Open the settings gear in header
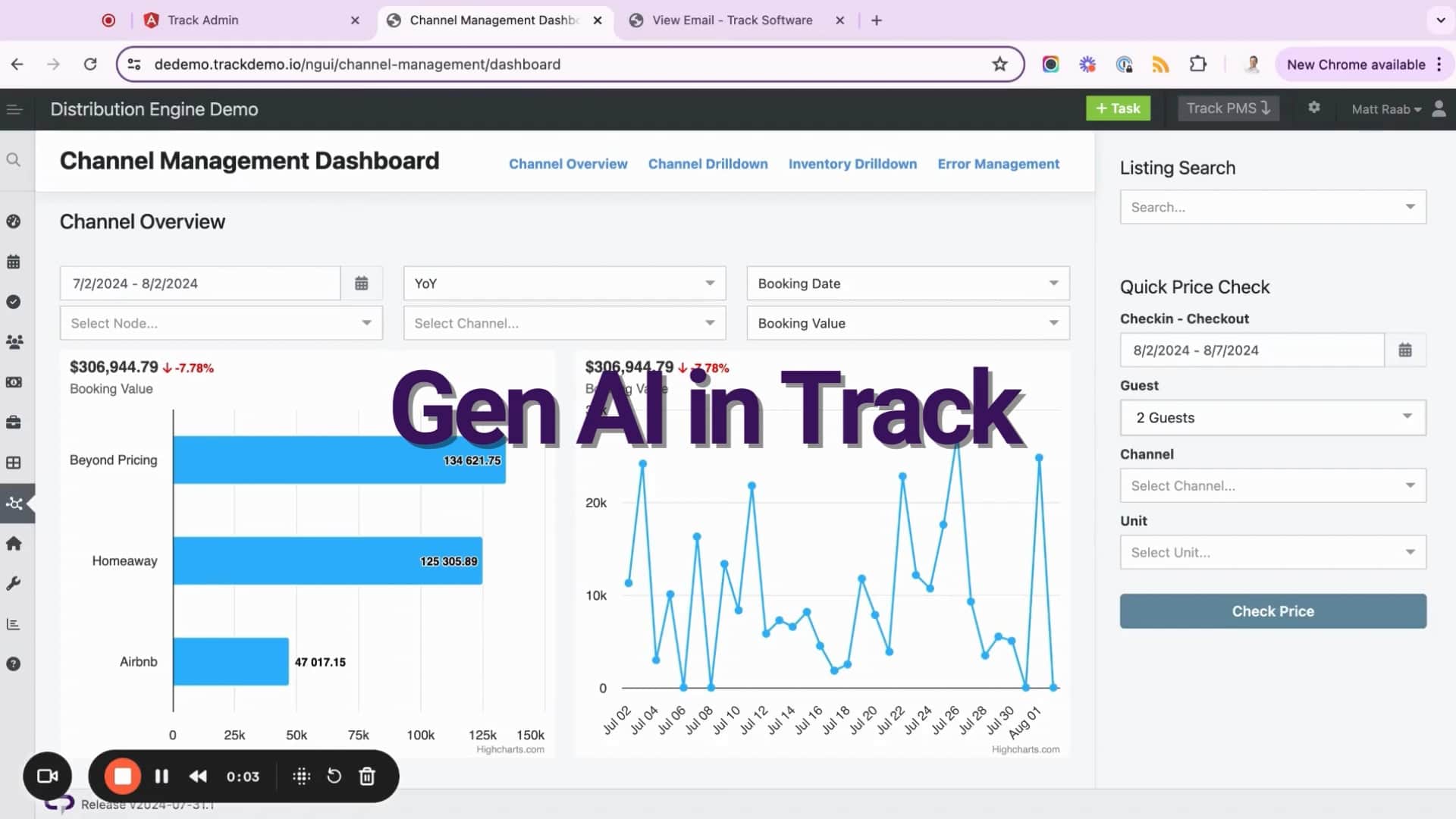1456x819 pixels. (1314, 108)
